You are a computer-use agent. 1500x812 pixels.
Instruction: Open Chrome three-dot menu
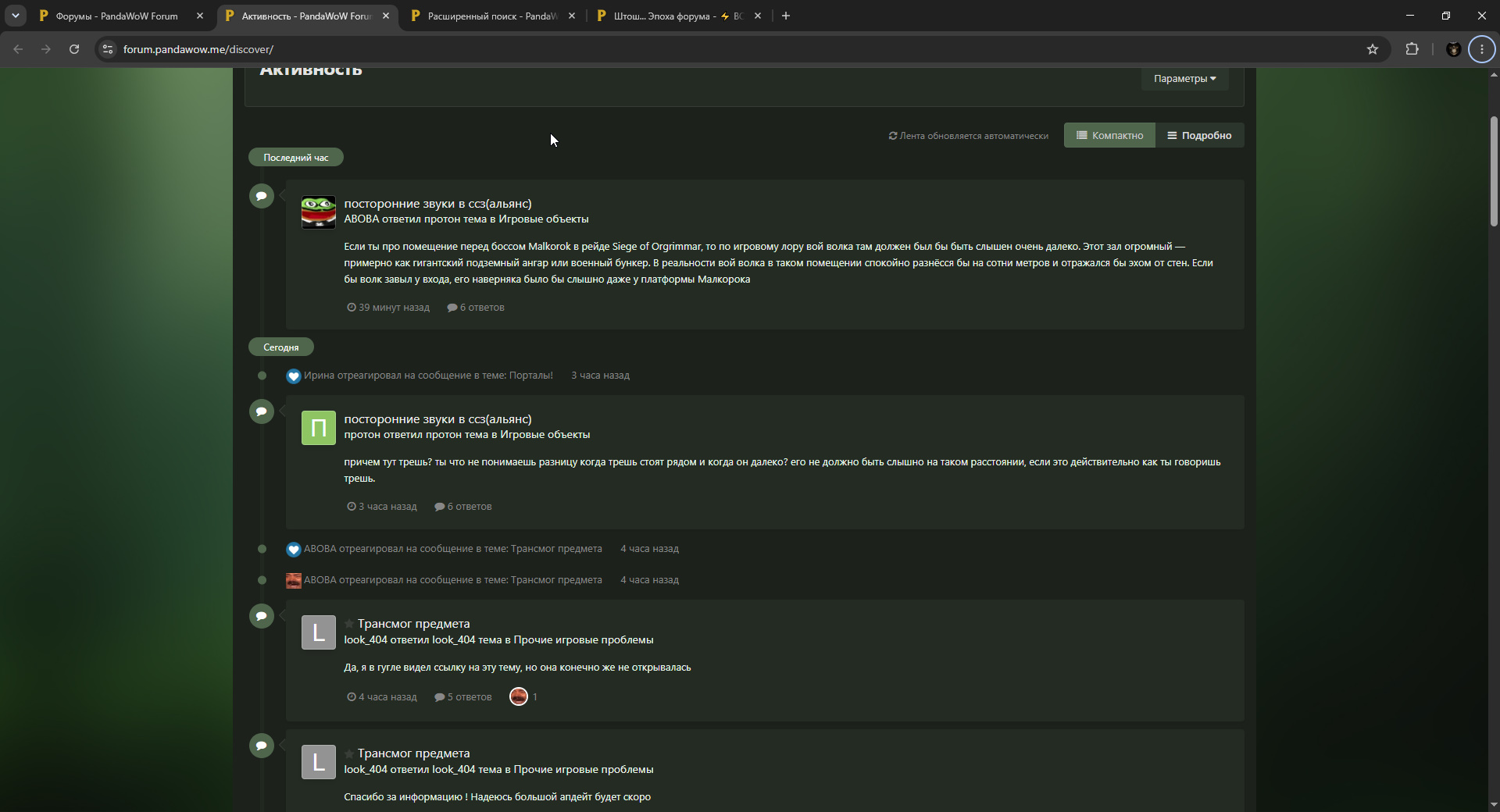click(x=1482, y=49)
